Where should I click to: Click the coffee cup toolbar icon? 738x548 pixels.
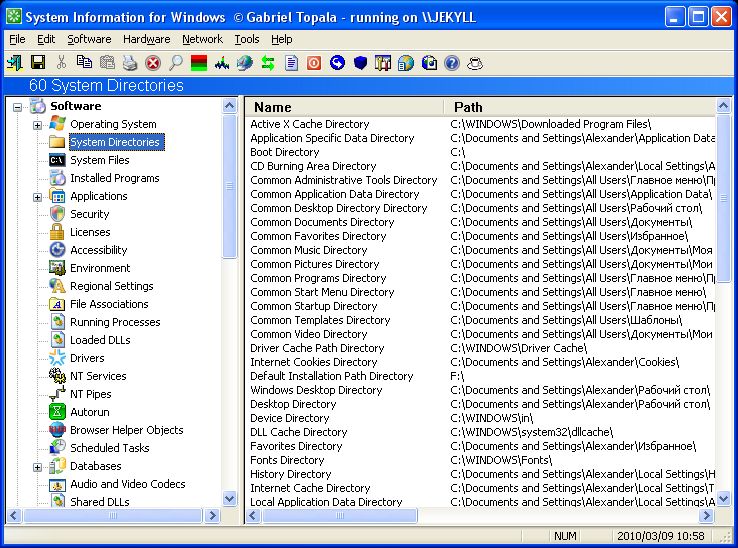[475, 63]
